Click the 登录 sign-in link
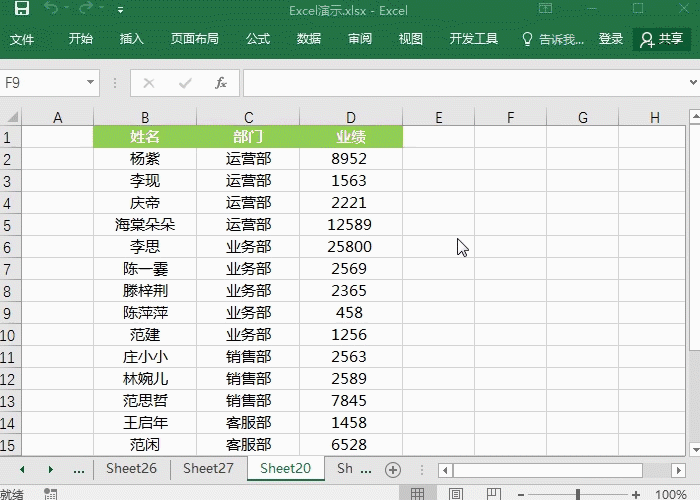Image resolution: width=700 pixels, height=500 pixels. click(x=611, y=39)
